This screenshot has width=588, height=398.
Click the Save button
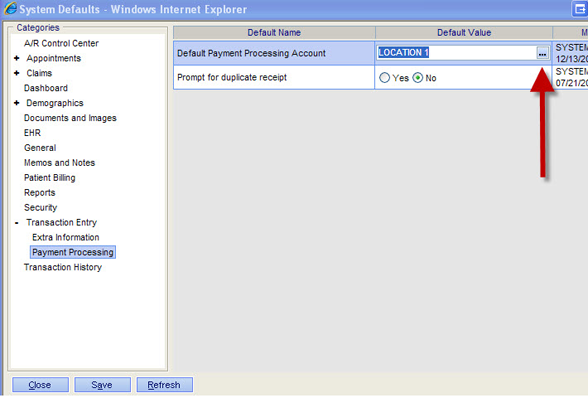102,385
